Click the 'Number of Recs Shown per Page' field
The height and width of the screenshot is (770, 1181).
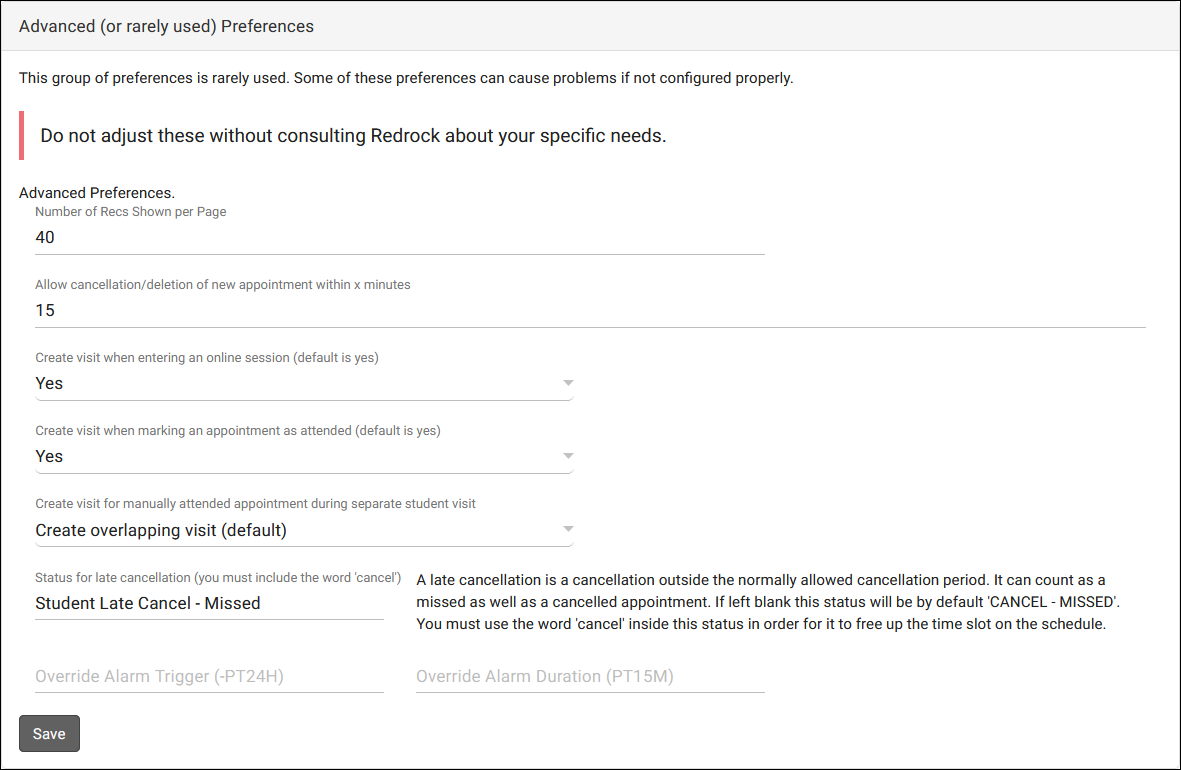tap(399, 238)
